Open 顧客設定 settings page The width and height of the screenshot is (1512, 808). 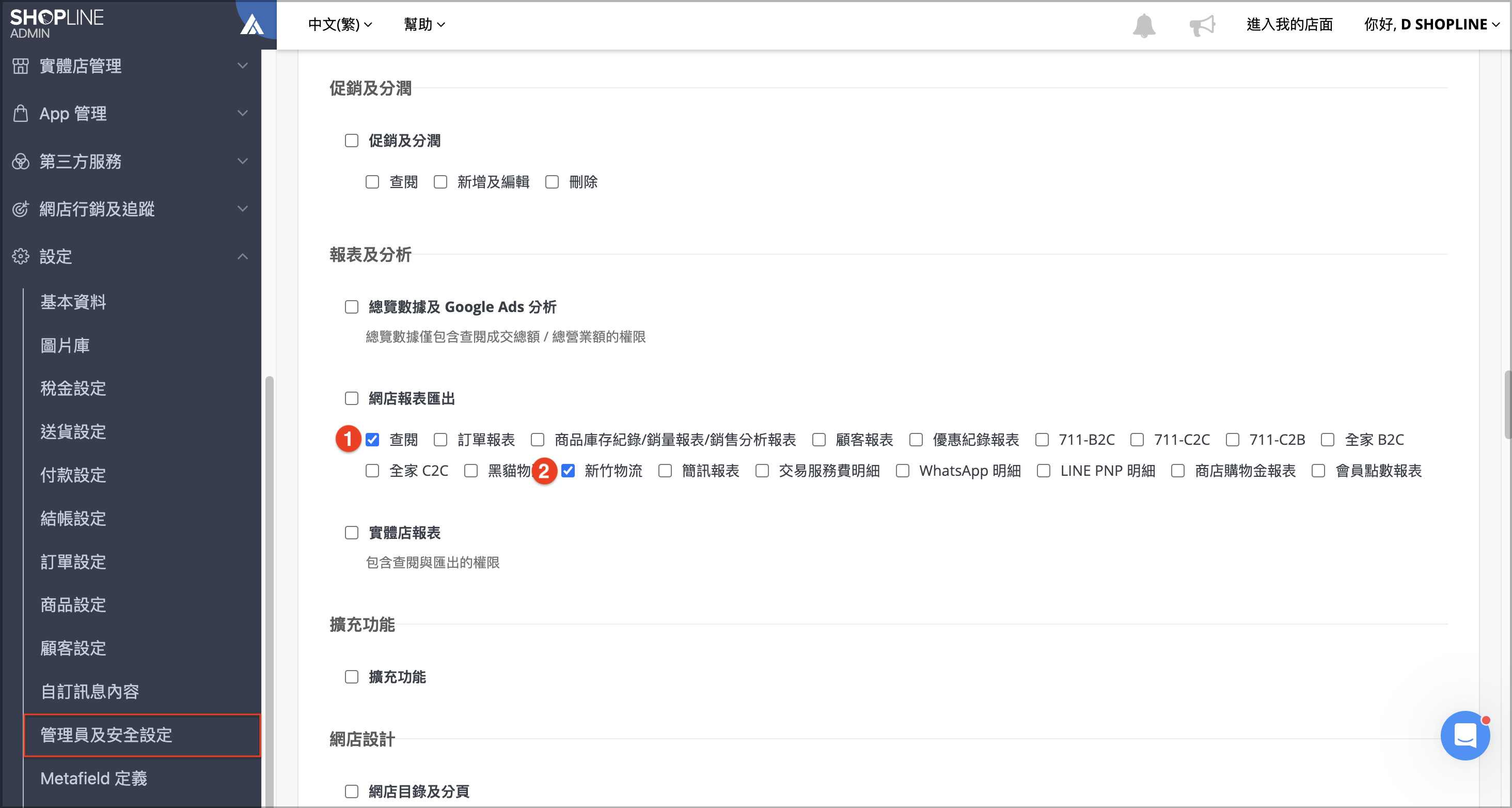[x=73, y=648]
